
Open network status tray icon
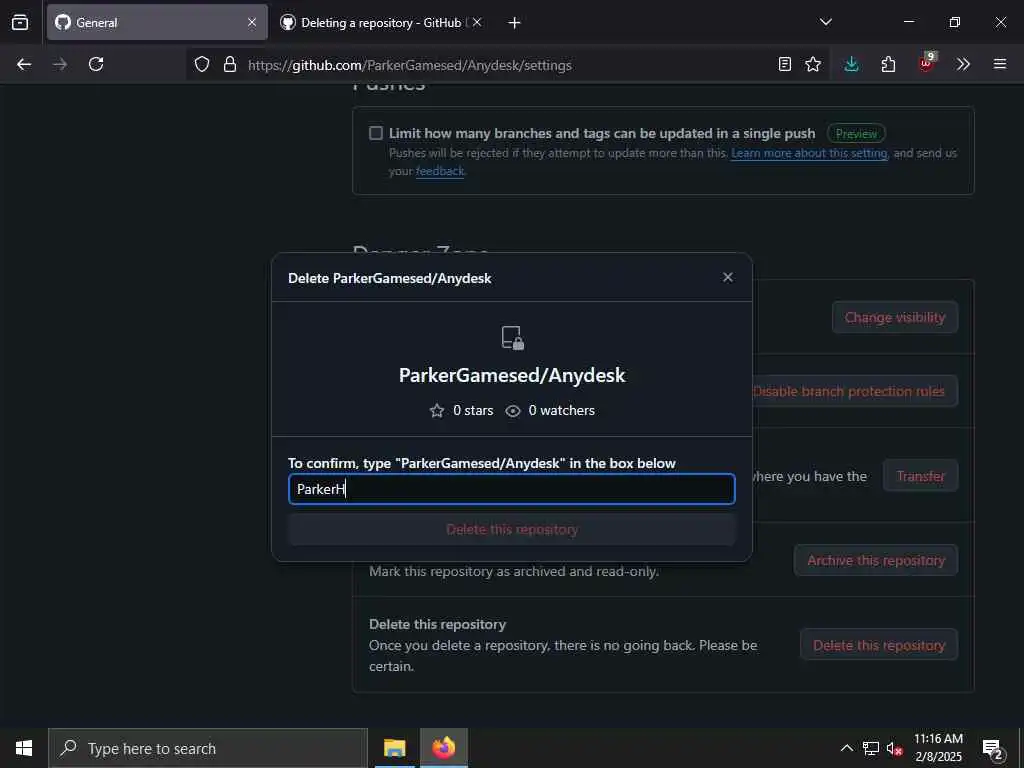[x=871, y=748]
